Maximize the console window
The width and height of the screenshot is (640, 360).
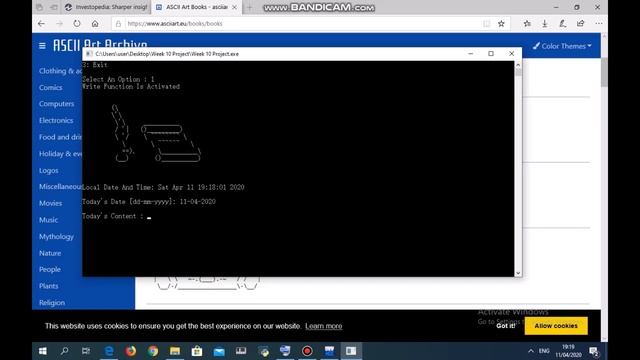(x=491, y=53)
